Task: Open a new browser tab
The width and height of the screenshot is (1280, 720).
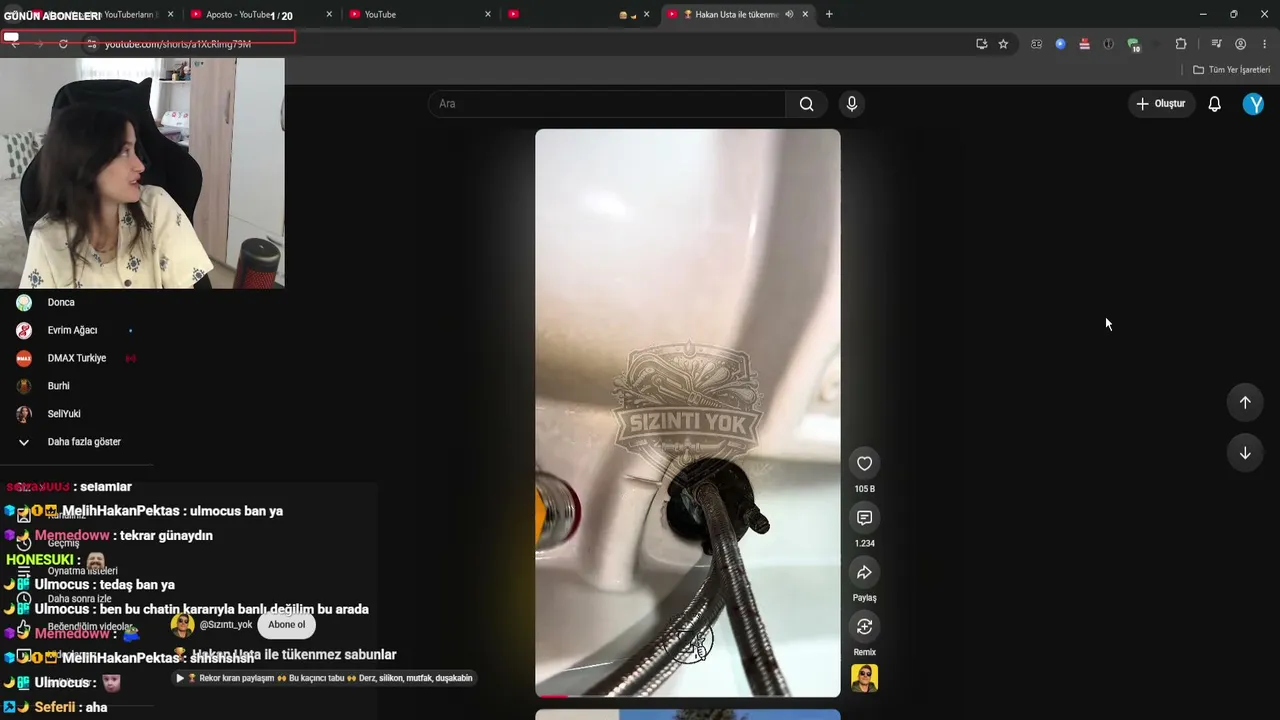Action: 829,14
